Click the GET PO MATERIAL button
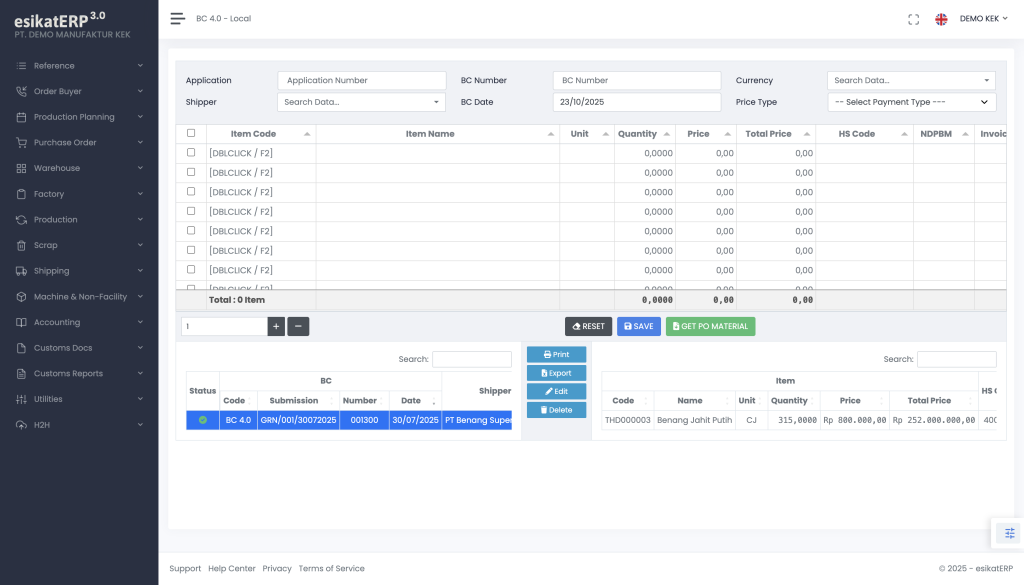 click(710, 326)
